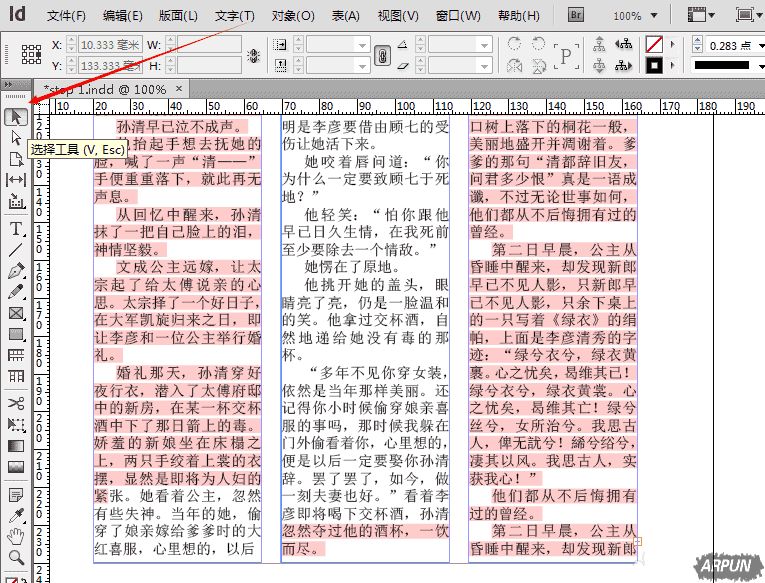Screen dimensions: 765x583
Task: Select the vertical grid tool
Action: [16, 376]
